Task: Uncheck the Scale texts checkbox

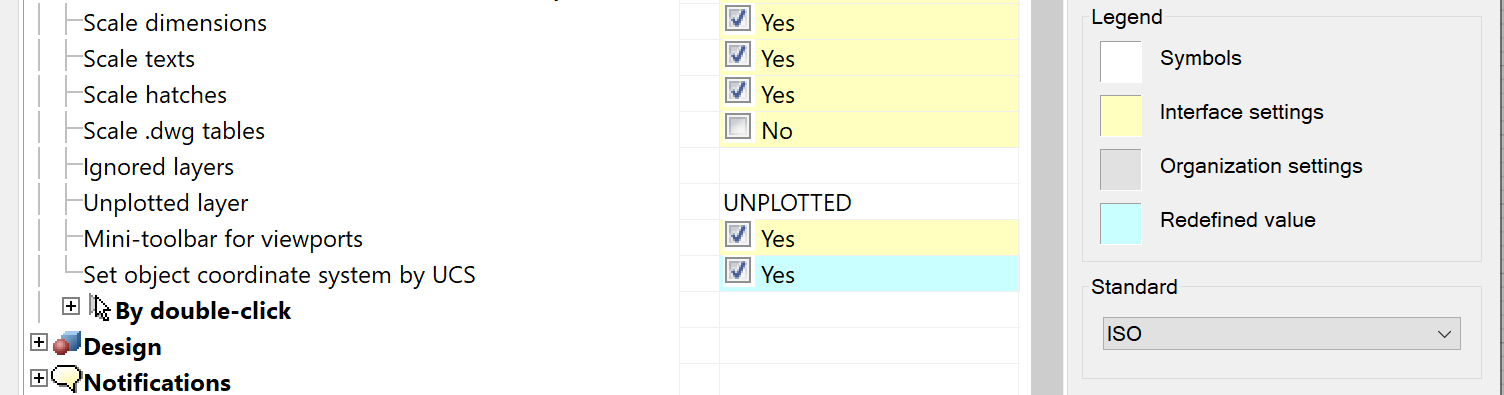Action: [x=738, y=55]
